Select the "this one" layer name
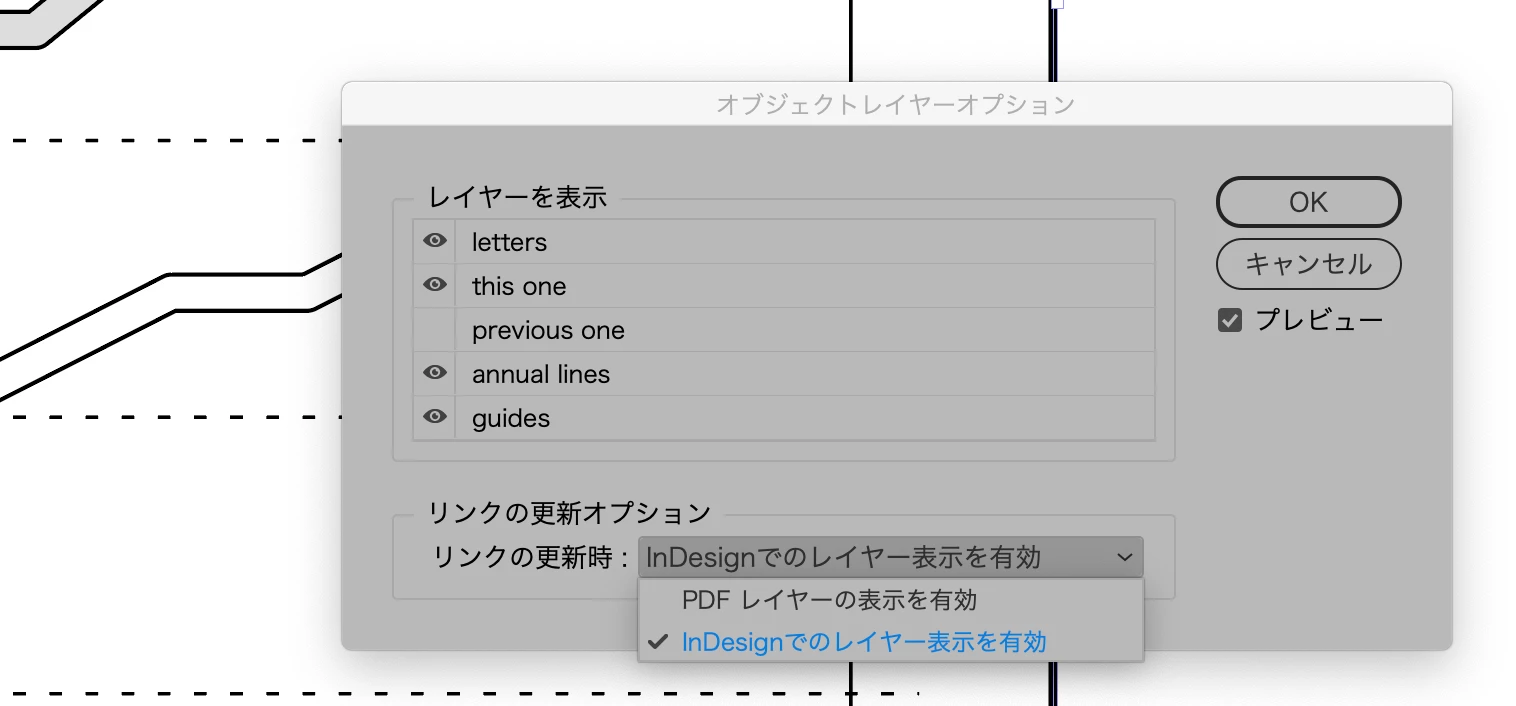This screenshot has height=706, width=1516. [519, 286]
